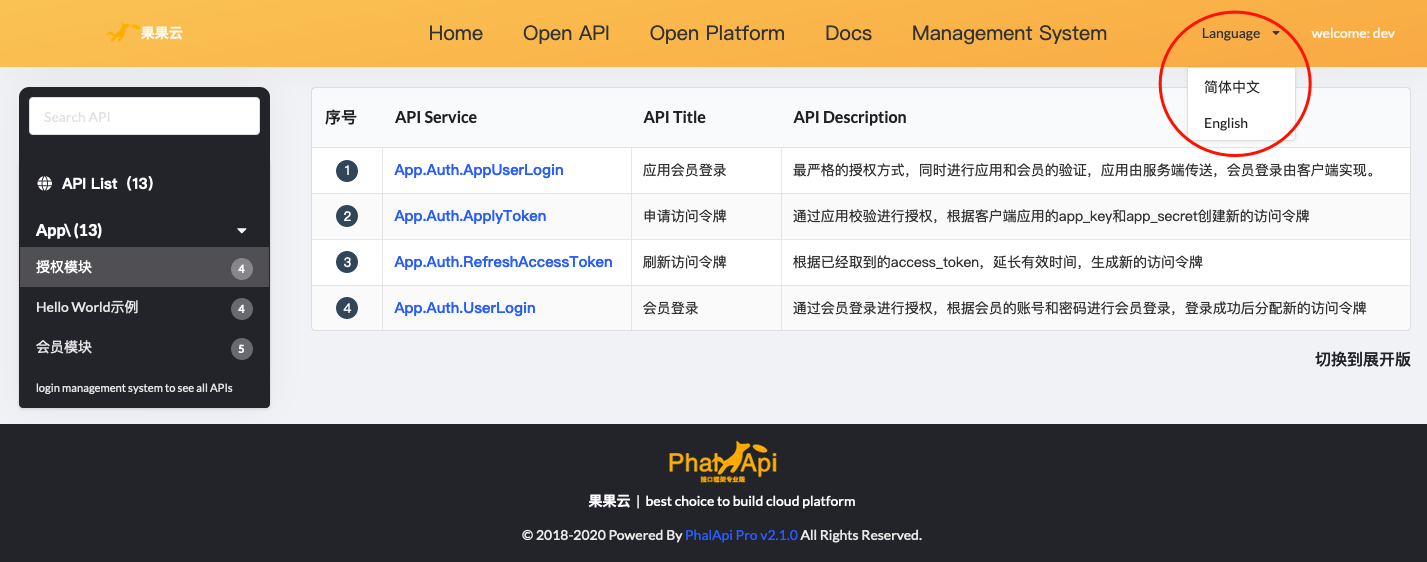Viewport: 1427px width, 562px height.
Task: Click the count badge beside 授权模块
Action: point(241,268)
